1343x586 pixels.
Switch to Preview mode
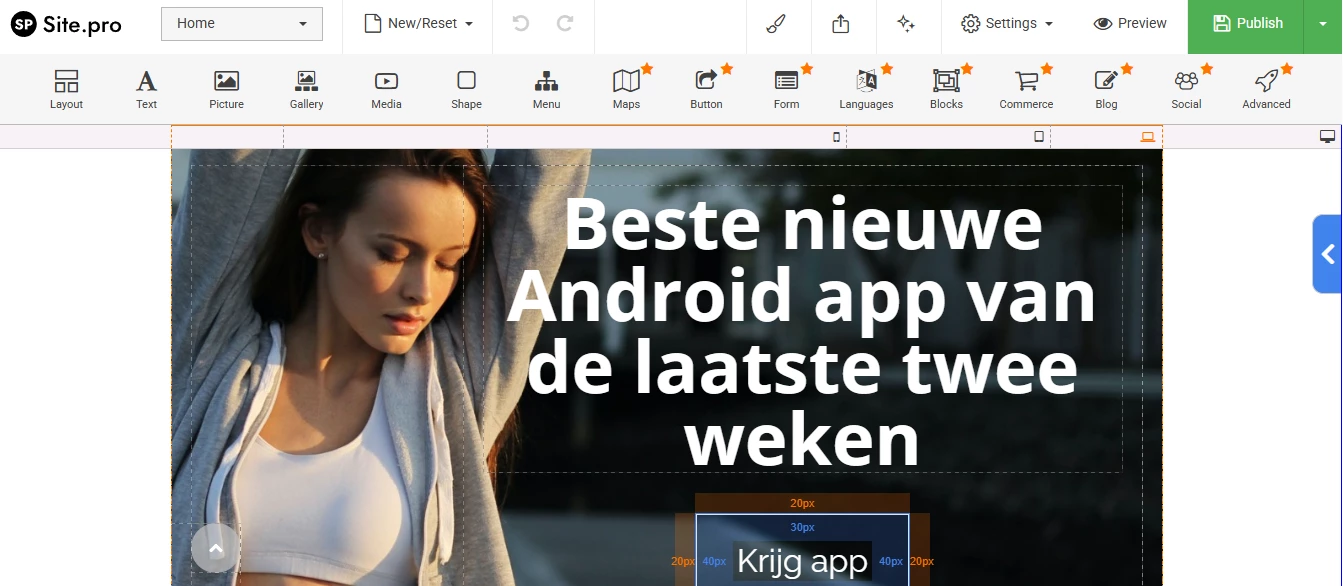click(x=1130, y=22)
